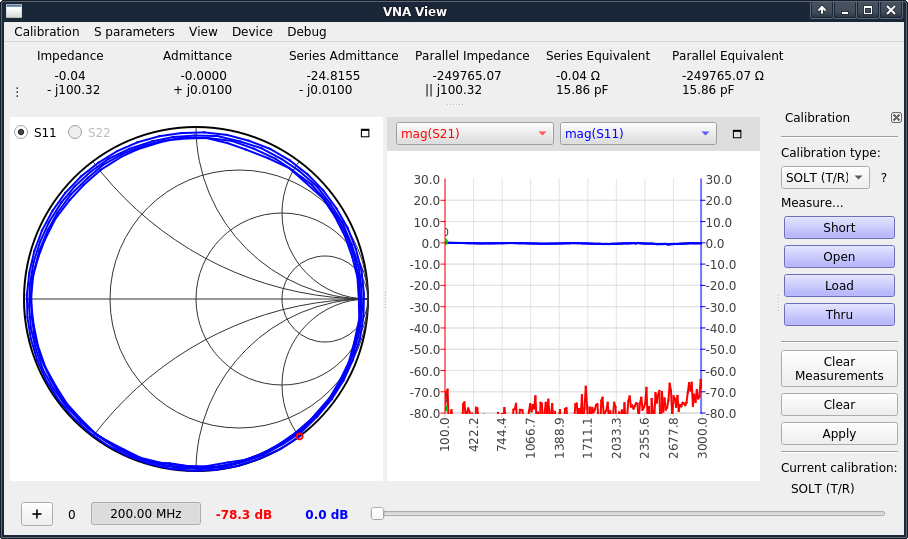Click Clear Measurements button
The height and width of the screenshot is (539, 908).
point(839,368)
